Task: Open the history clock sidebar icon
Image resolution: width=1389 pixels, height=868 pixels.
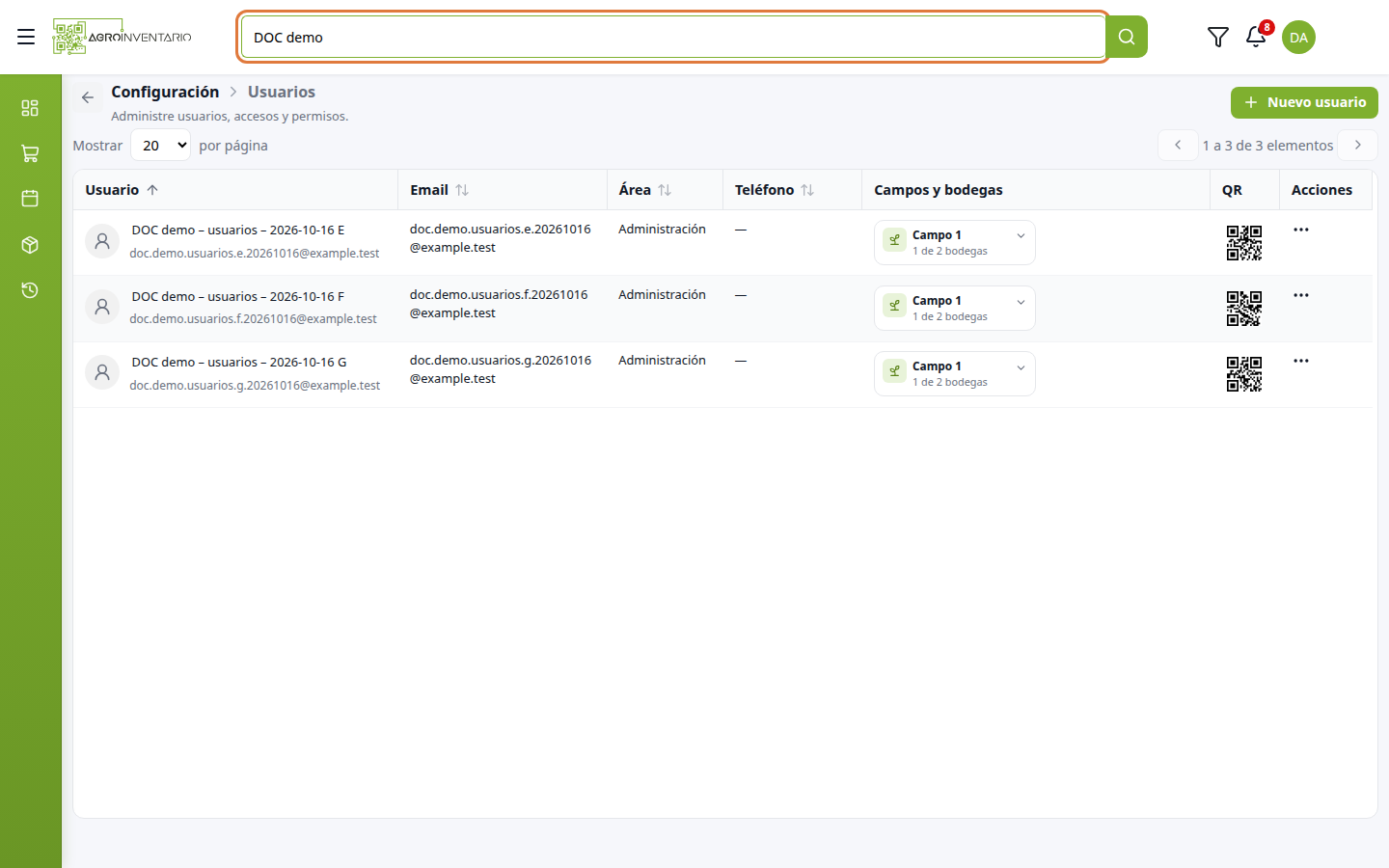Action: pyautogui.click(x=30, y=290)
